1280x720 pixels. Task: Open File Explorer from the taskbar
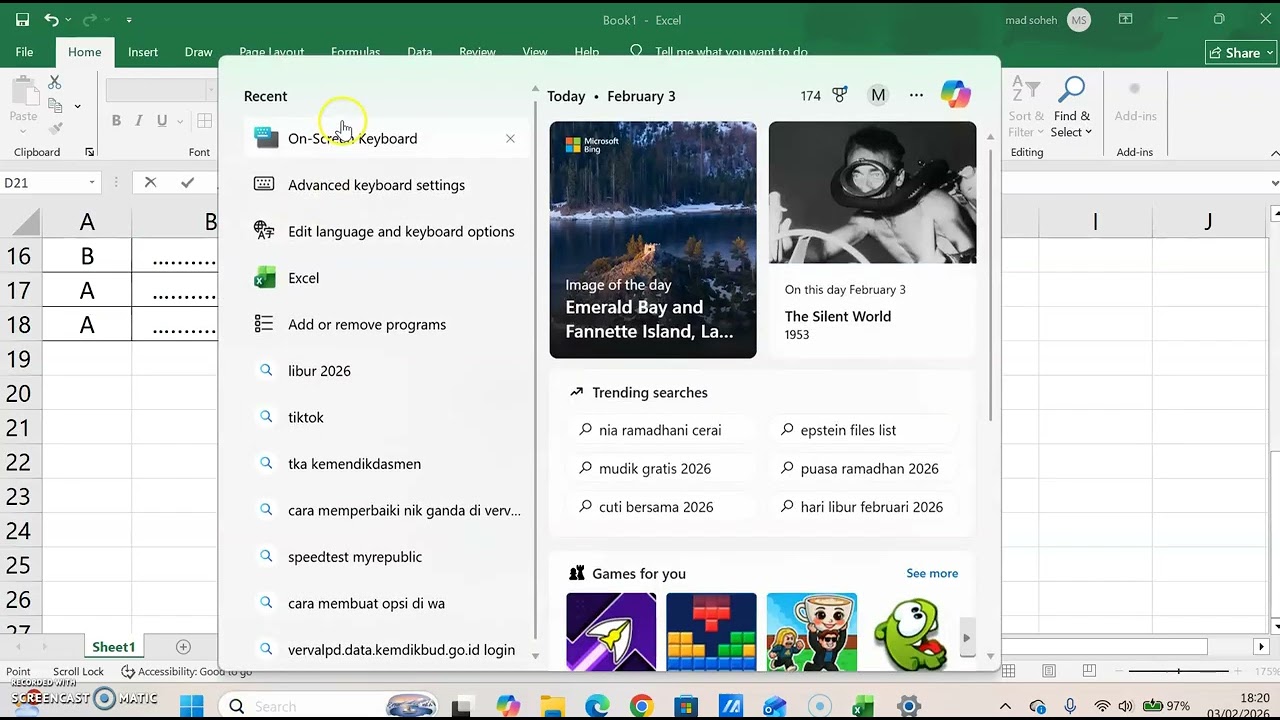pyautogui.click(x=553, y=706)
